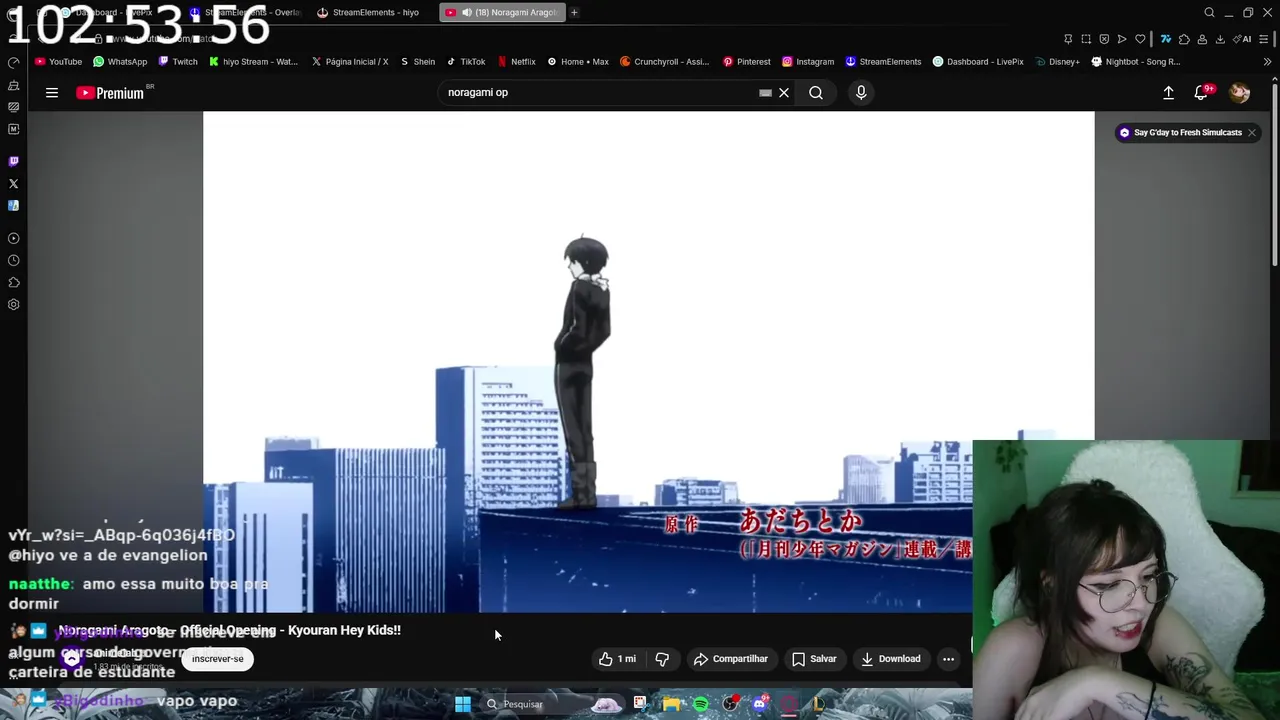Viewport: 1280px width, 720px height.
Task: Show more bookmarks overflow chevron
Action: pyautogui.click(x=1267, y=62)
